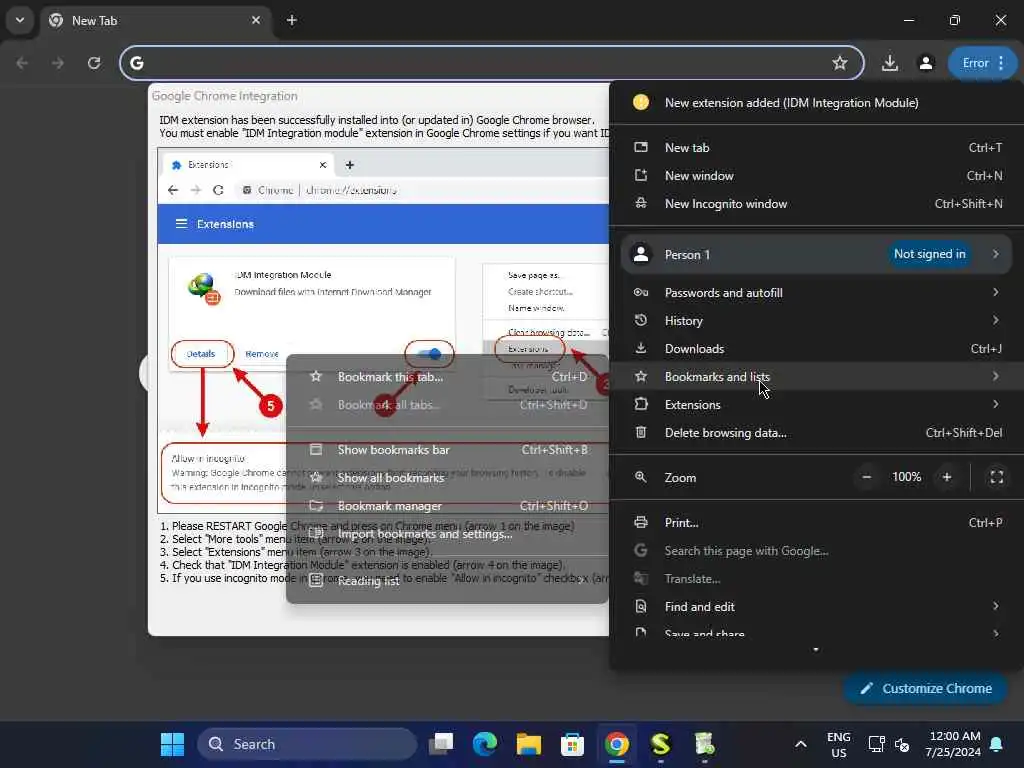Click the forward navigation arrow
Image resolution: width=1024 pixels, height=768 pixels.
(58, 63)
